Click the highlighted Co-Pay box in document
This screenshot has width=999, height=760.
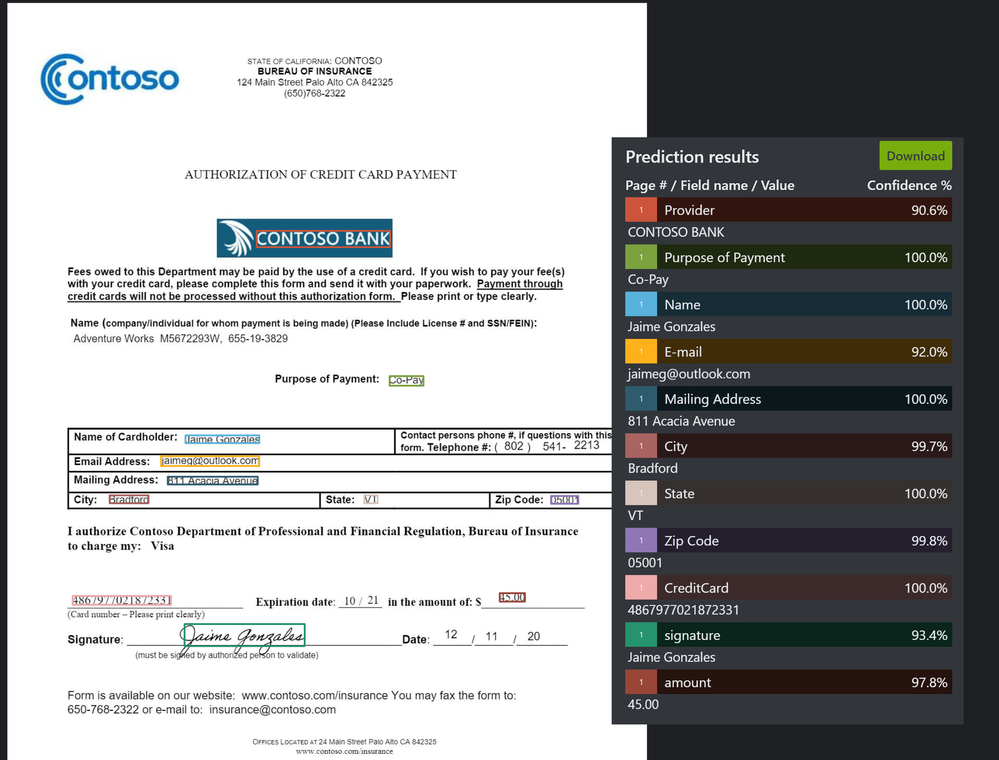(x=406, y=380)
